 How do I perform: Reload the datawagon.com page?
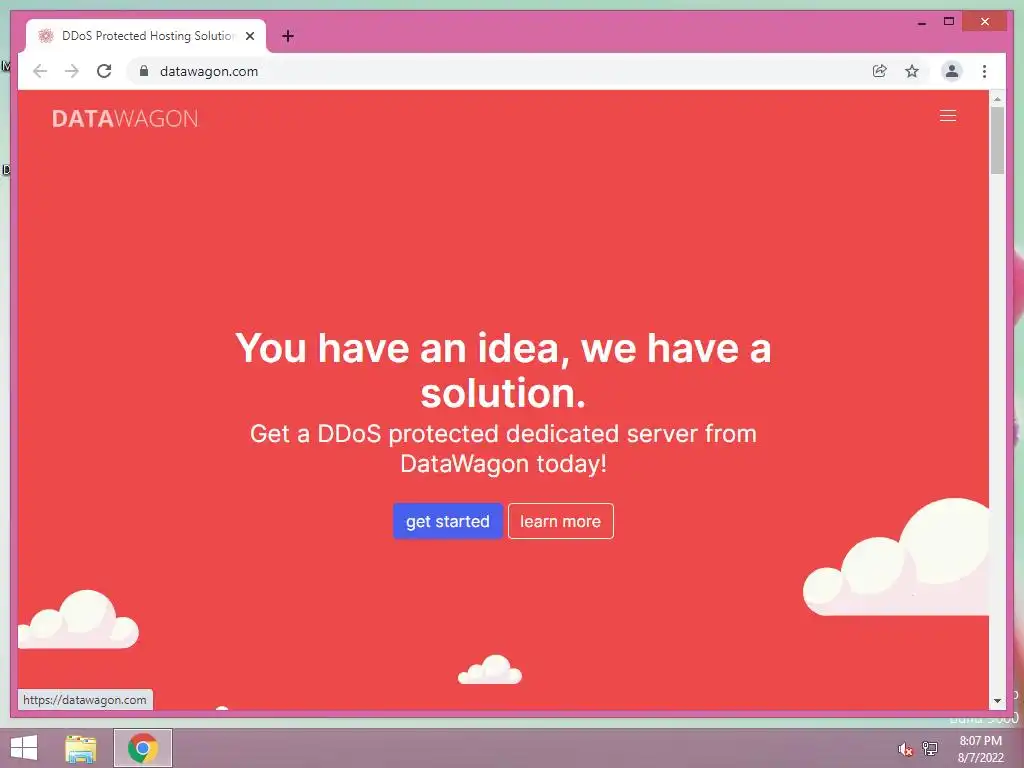tap(104, 71)
